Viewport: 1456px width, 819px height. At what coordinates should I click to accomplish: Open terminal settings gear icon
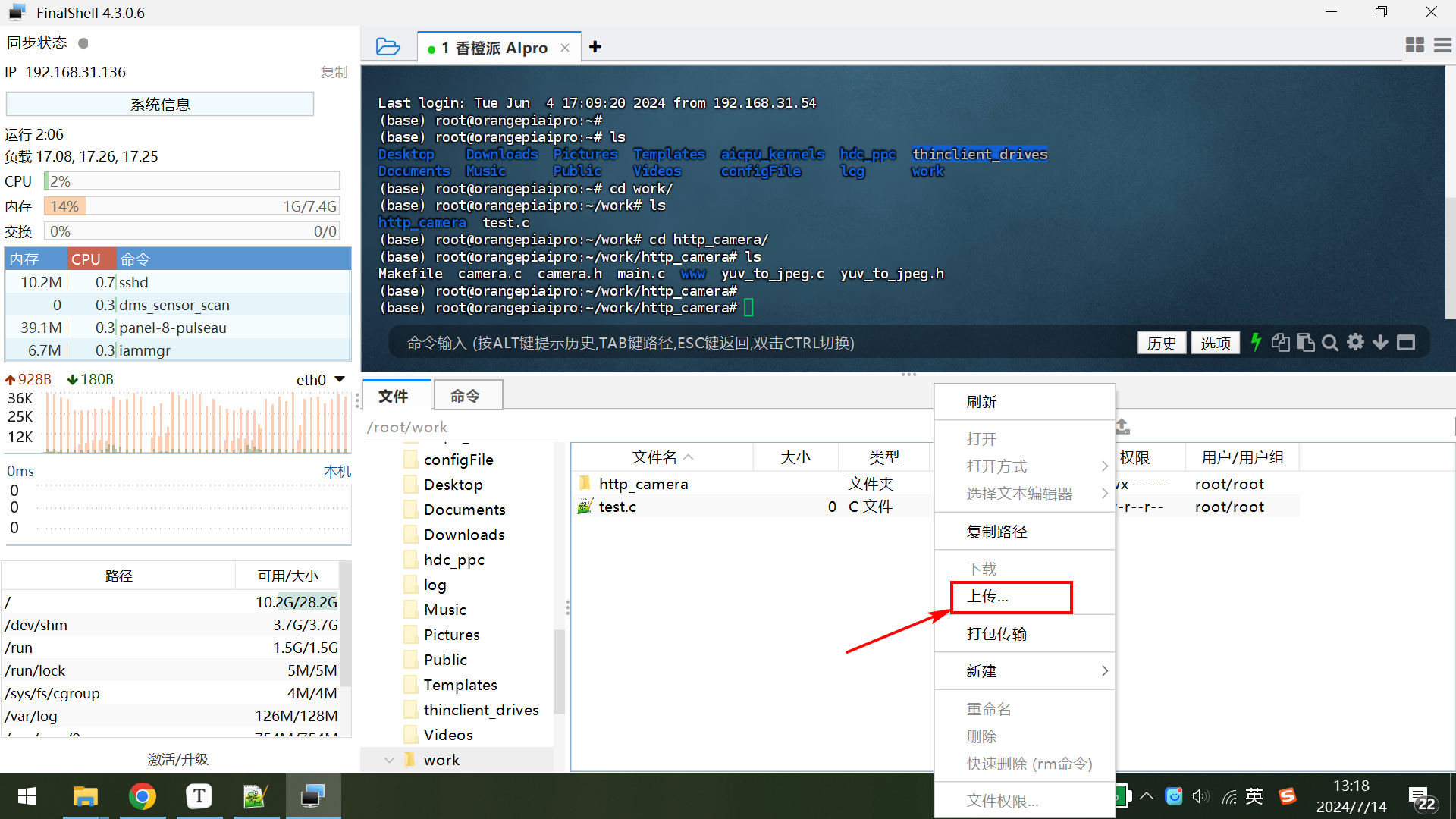coord(1355,342)
